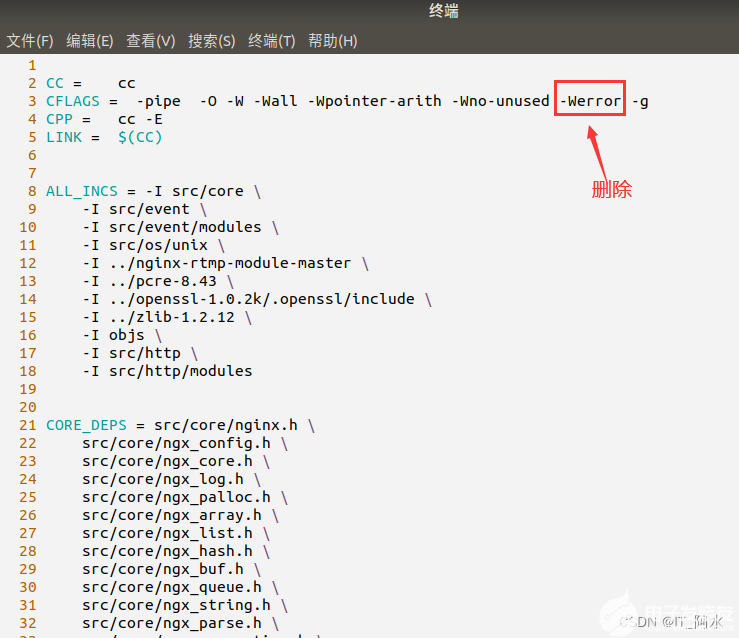Screen dimensions: 739x638
Task: Click the CORE_DEPS variable name
Action: tap(86, 425)
